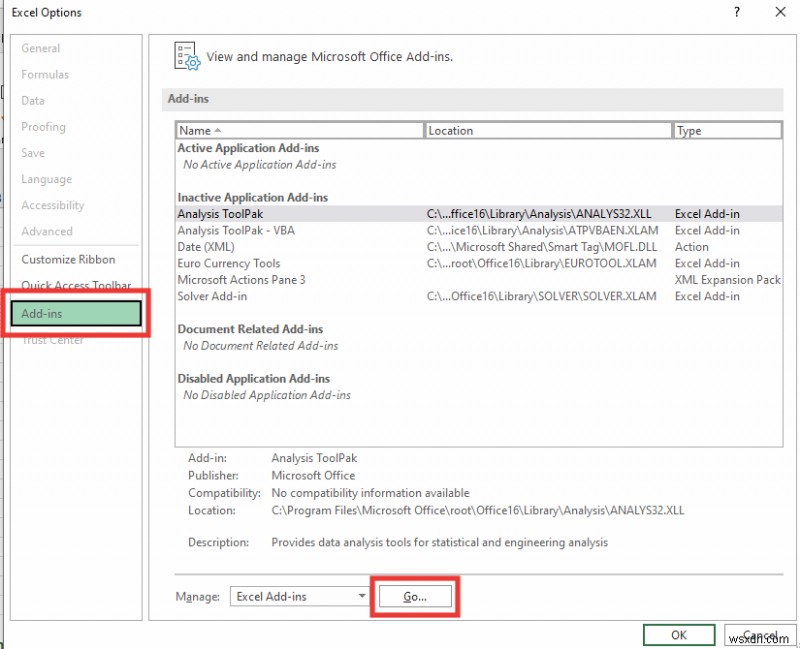The width and height of the screenshot is (800, 649).
Task: Switch to the General options page
Action: point(41,48)
